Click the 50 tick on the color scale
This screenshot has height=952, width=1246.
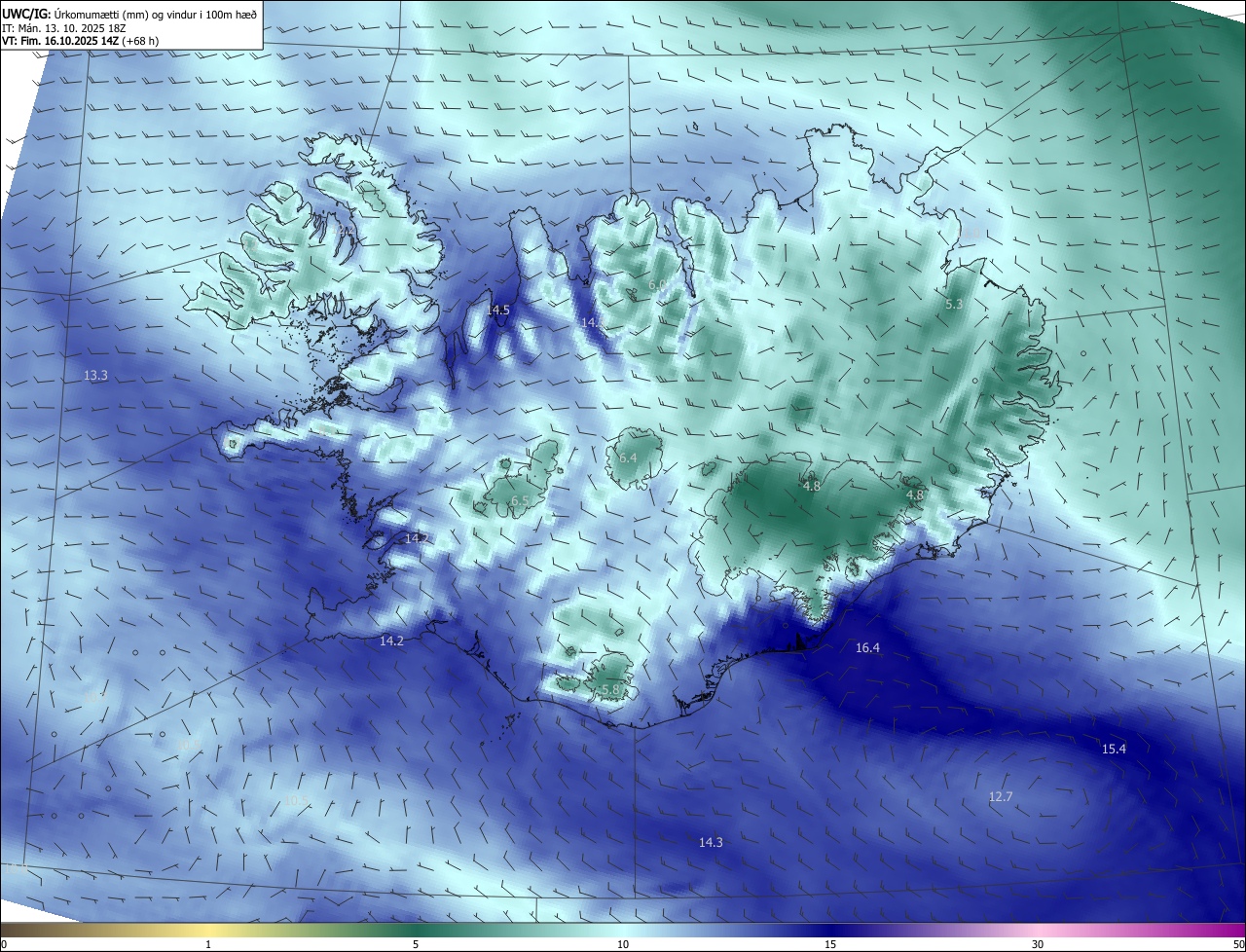point(1238,944)
